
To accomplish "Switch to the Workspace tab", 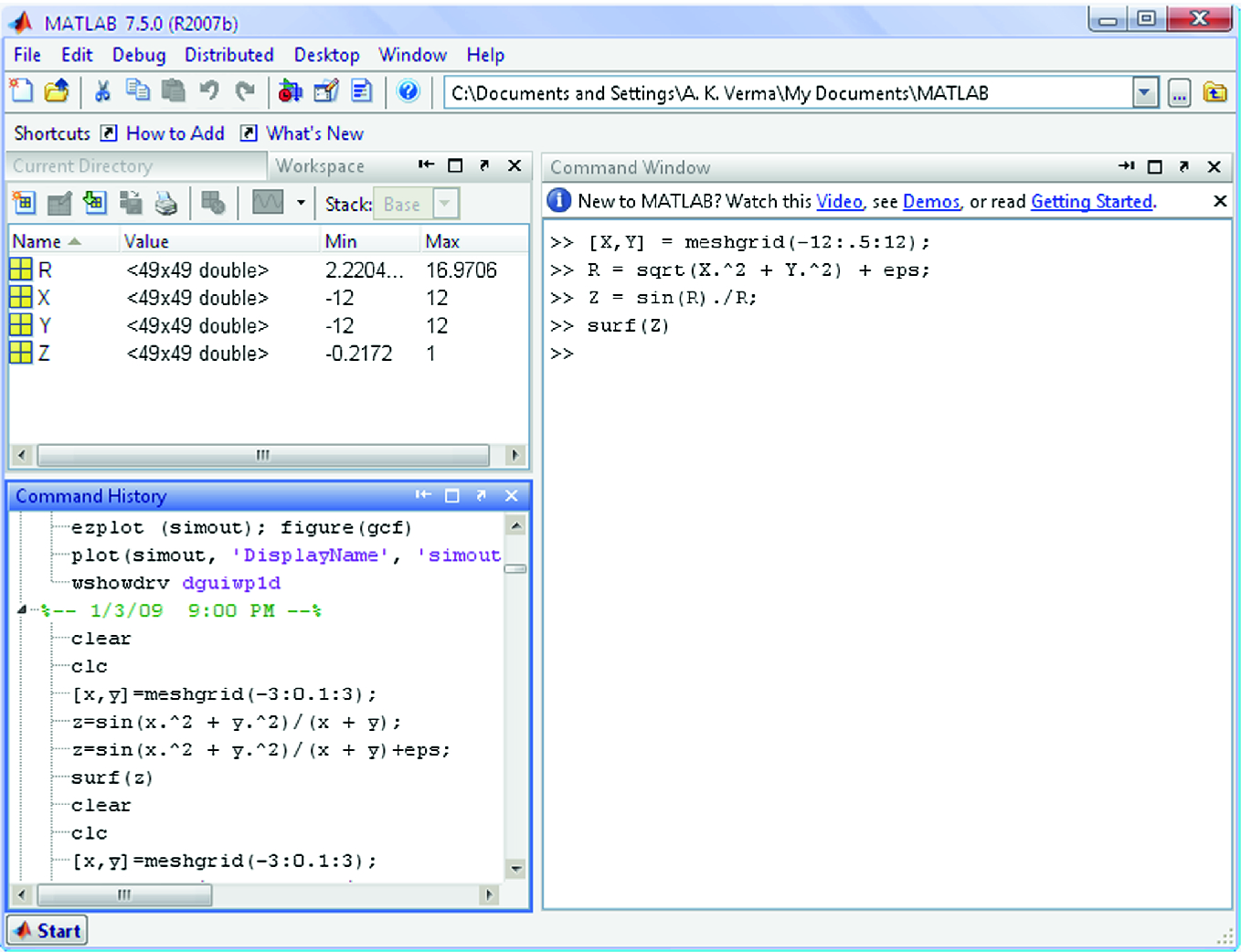I will 320,166.
